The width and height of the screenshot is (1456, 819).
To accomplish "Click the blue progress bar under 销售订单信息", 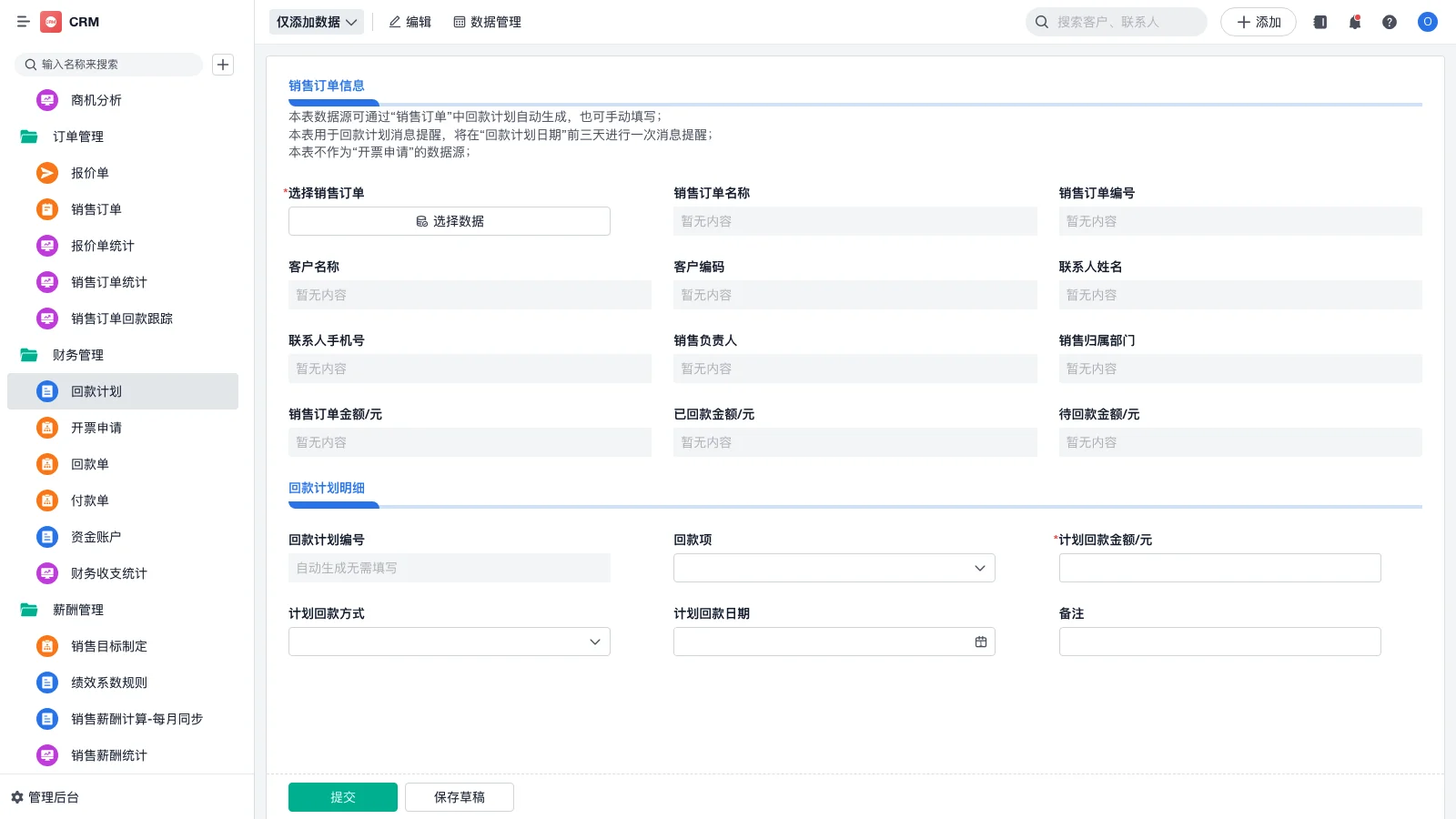I will click(333, 103).
